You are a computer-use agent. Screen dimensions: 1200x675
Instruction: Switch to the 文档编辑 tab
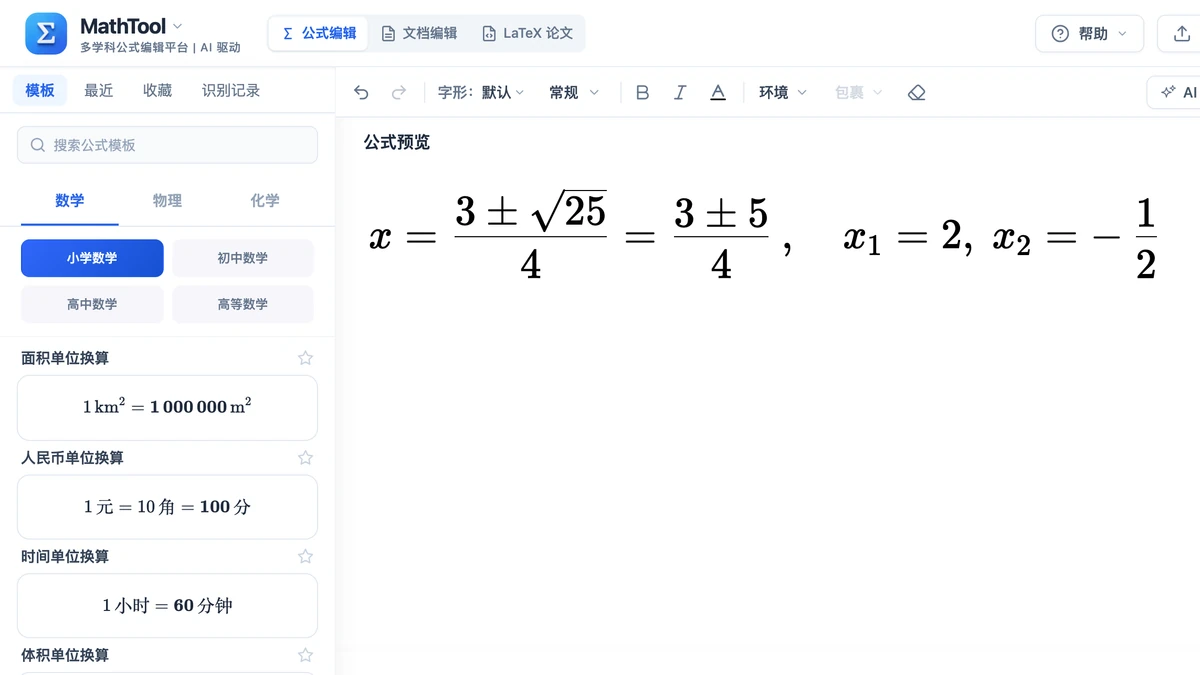click(x=419, y=33)
